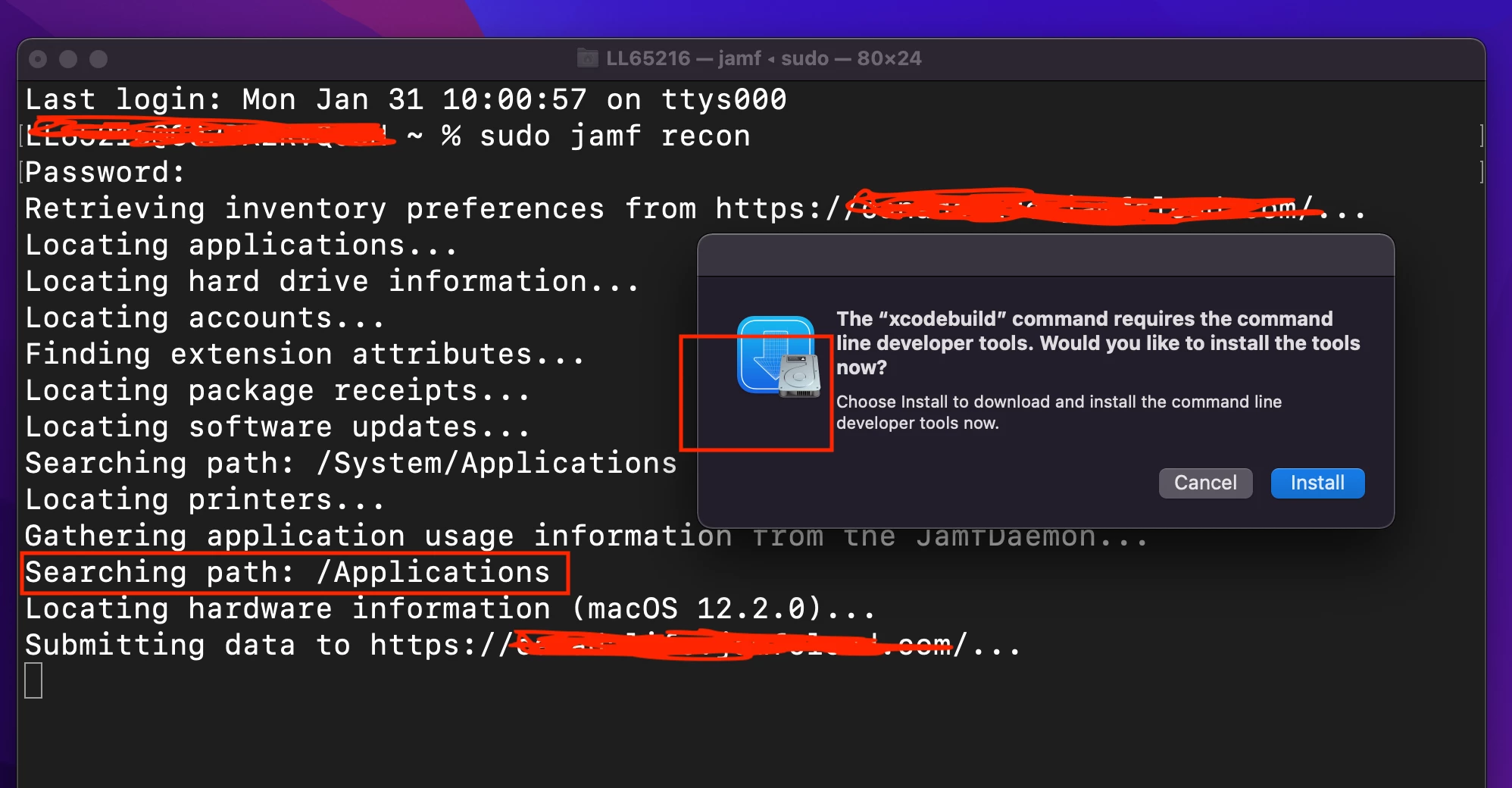
Task: Click the "Locating printers..." line
Action: [205, 500]
